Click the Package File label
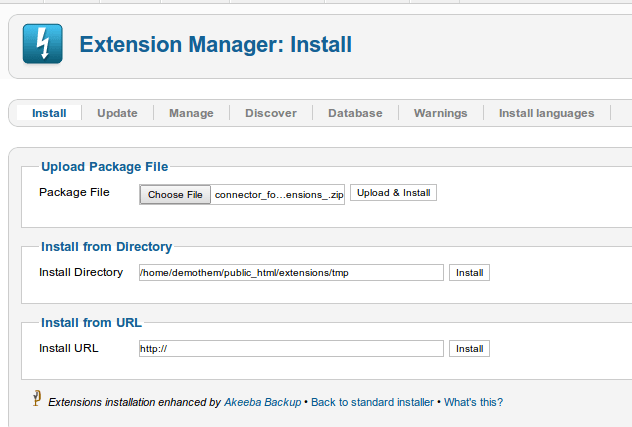The height and width of the screenshot is (427, 632). click(x=74, y=192)
